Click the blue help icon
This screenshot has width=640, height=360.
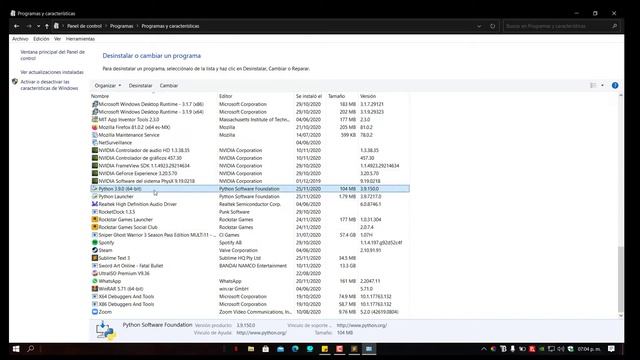[615, 85]
